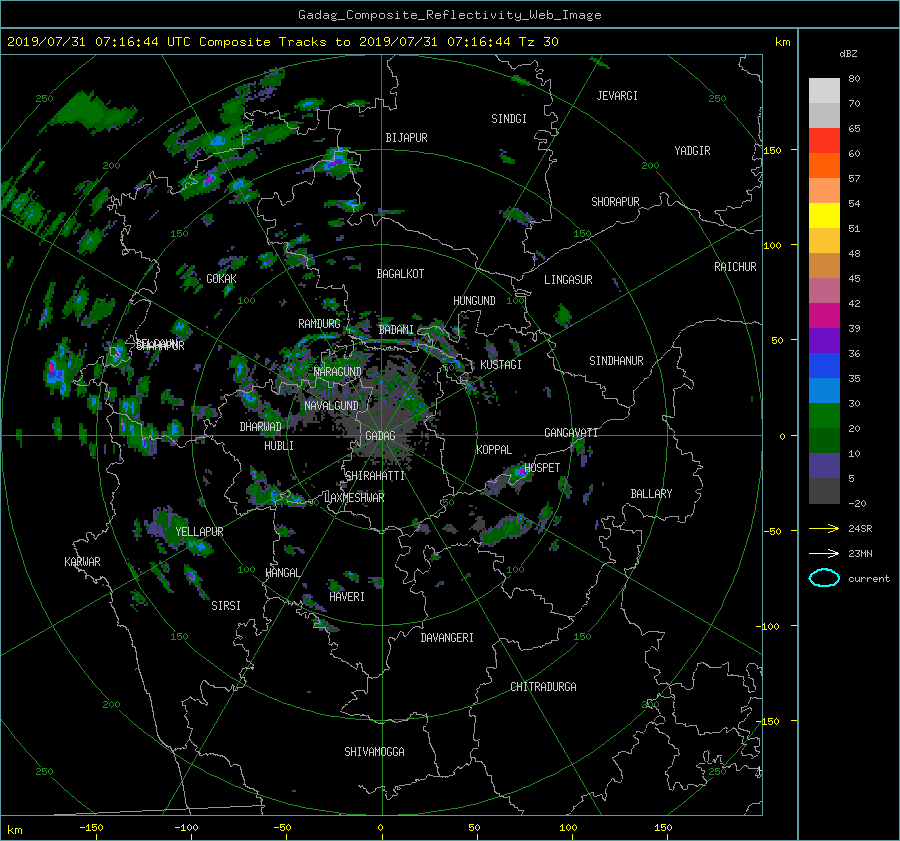This screenshot has height=841, width=900.
Task: Select the 'CHITRADURGA' city label
Action: (543, 687)
